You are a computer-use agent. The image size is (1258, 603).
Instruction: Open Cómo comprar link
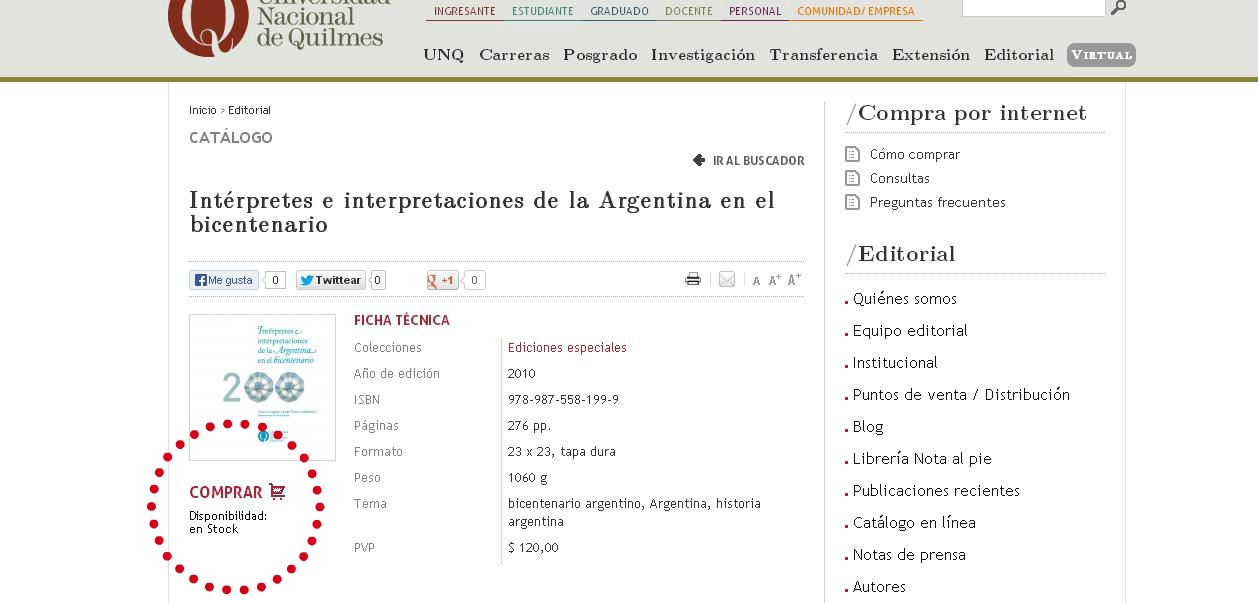(x=915, y=154)
